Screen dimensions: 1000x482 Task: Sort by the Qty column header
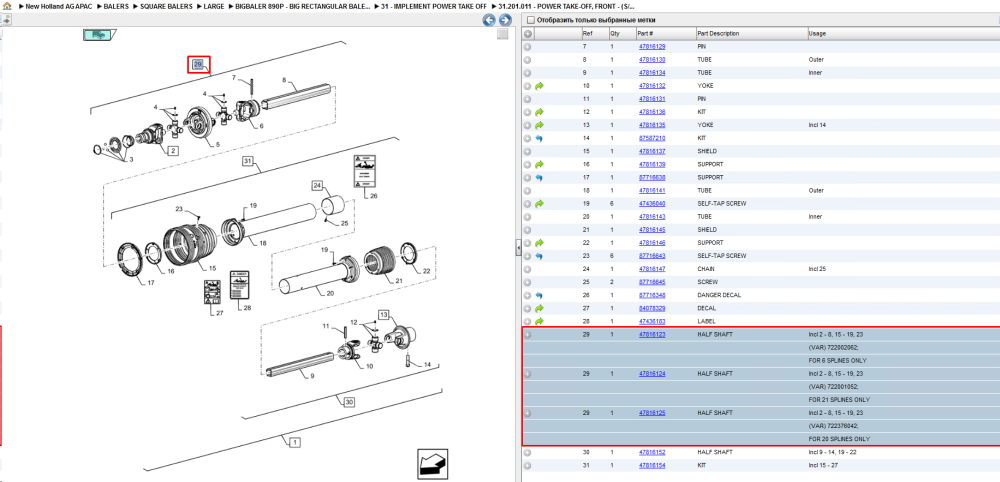pos(615,33)
